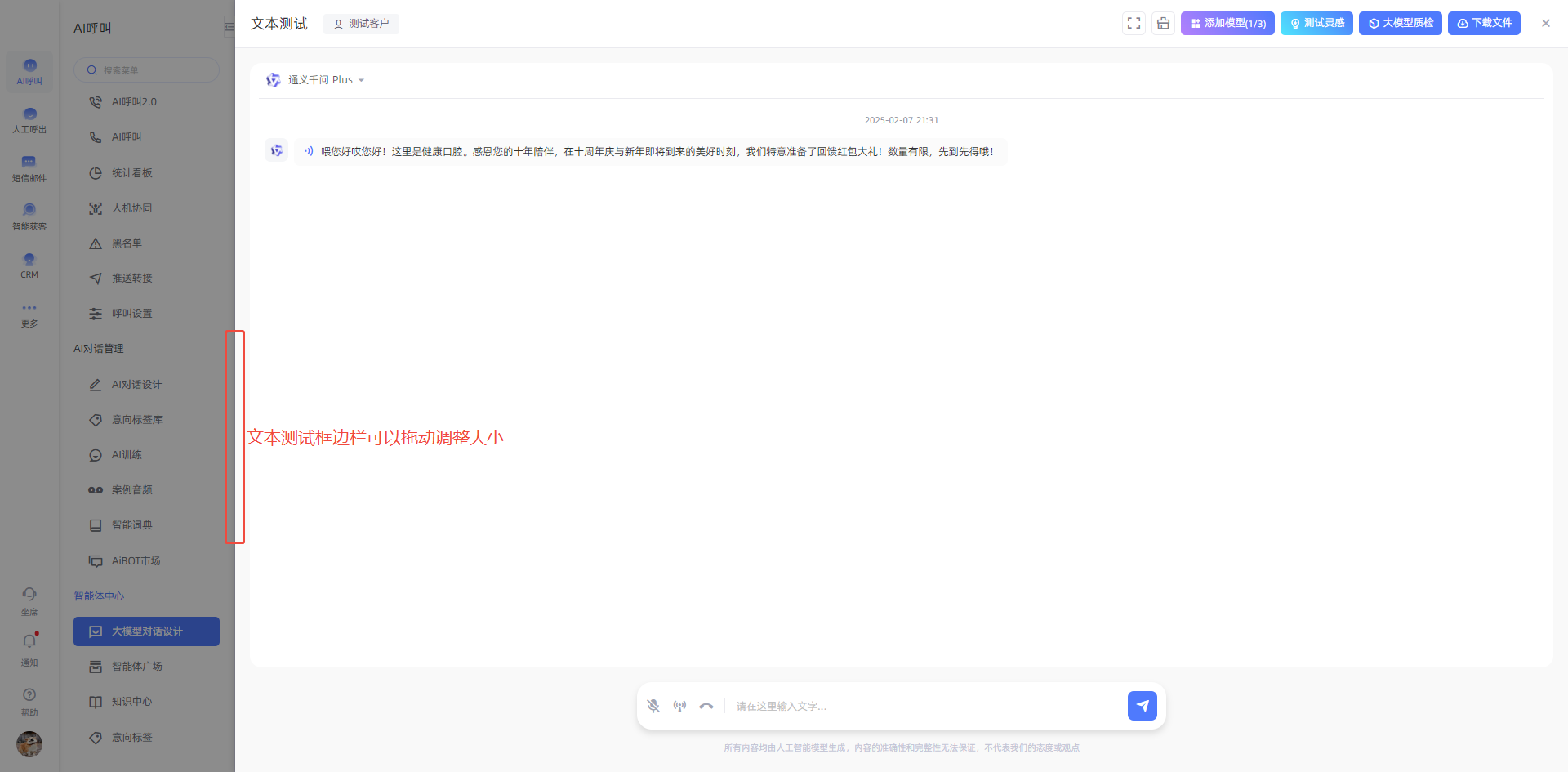Screen dimensions: 1568x772
Task: Close the 文本测试 panel
Action: pyautogui.click(x=1546, y=23)
